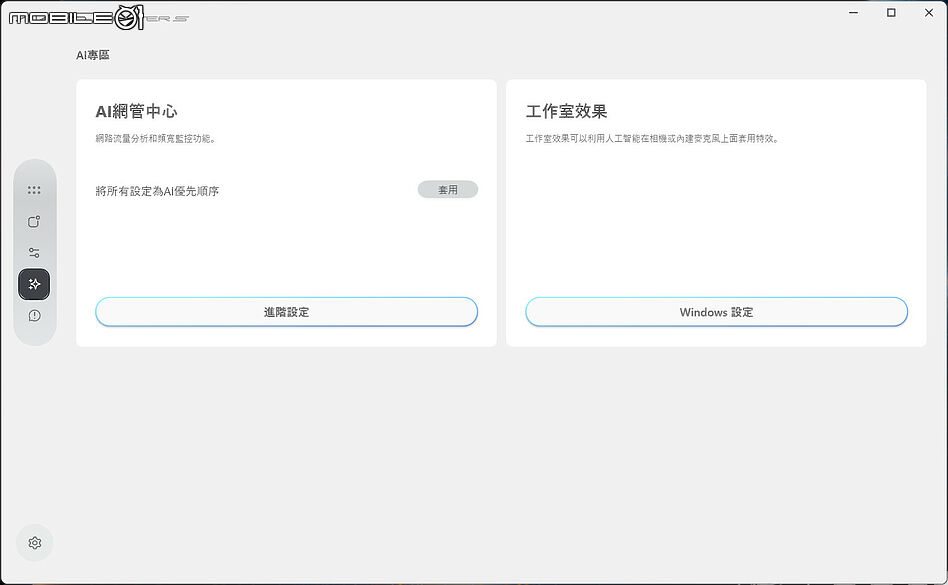Open the feedback exclamation bubble icon
Viewport: 948px width, 585px height.
(34, 315)
